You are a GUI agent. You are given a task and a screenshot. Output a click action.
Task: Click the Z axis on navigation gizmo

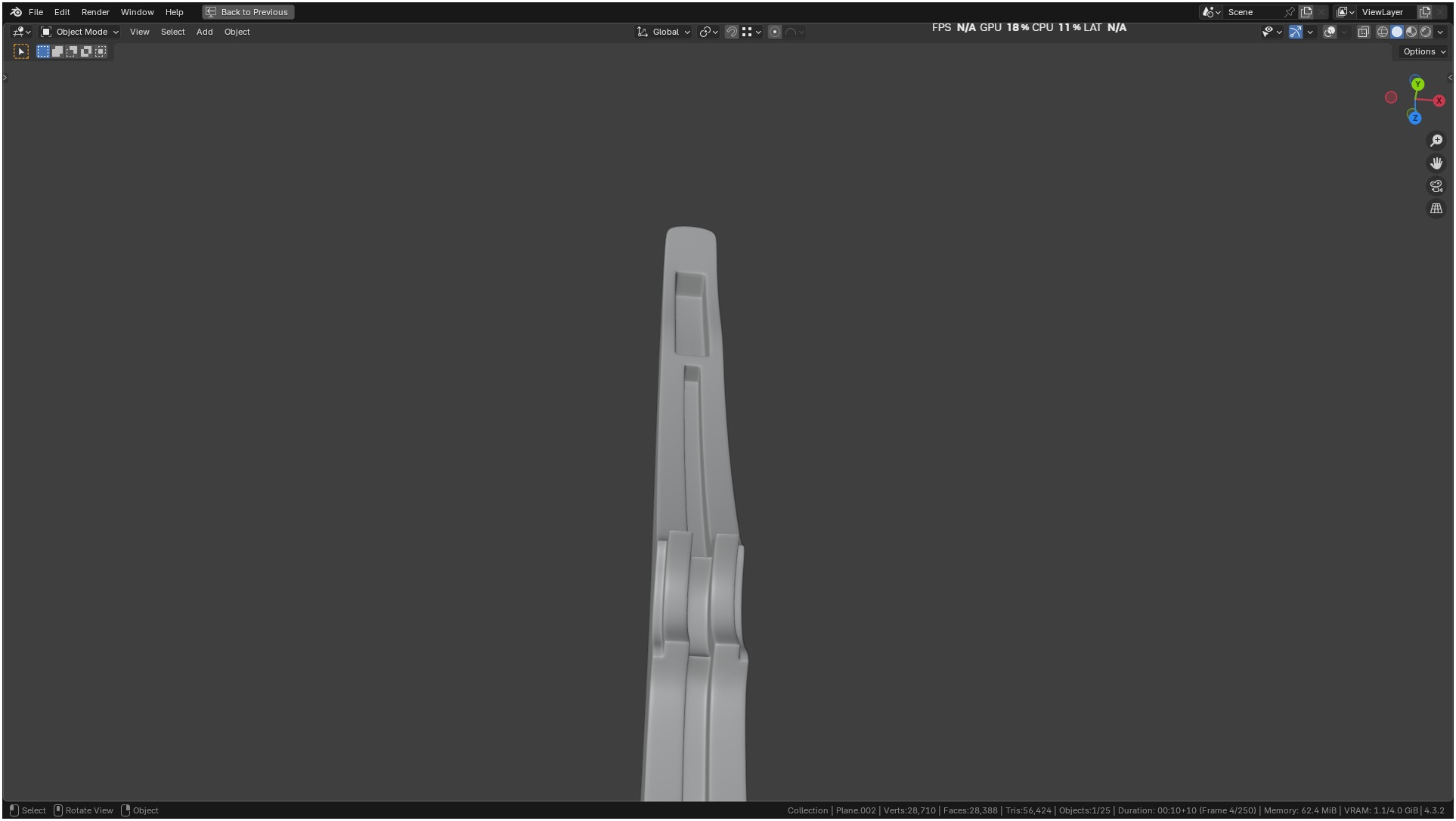(x=1414, y=118)
